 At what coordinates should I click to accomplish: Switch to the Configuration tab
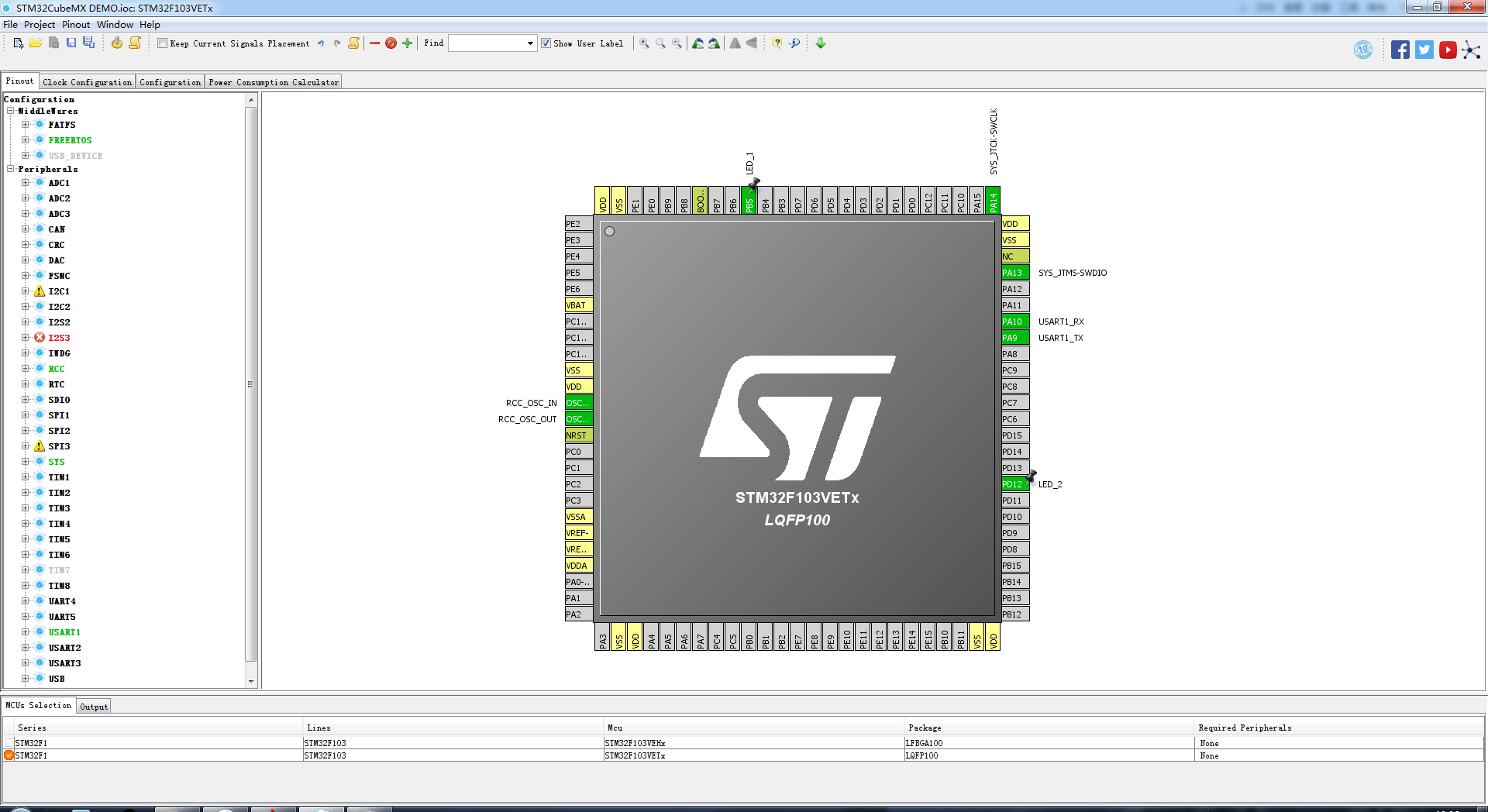170,82
